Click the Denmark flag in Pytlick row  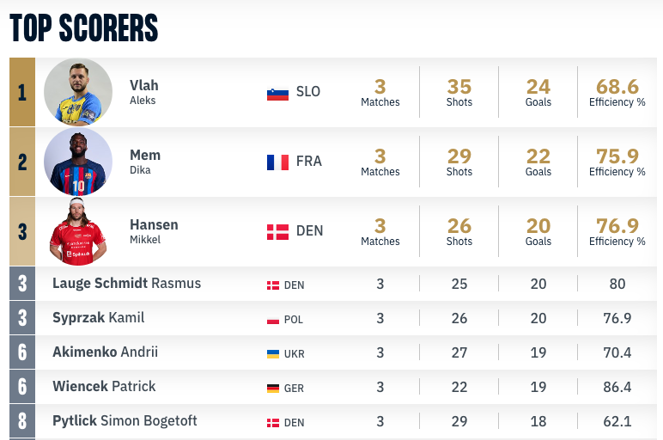pos(273,423)
